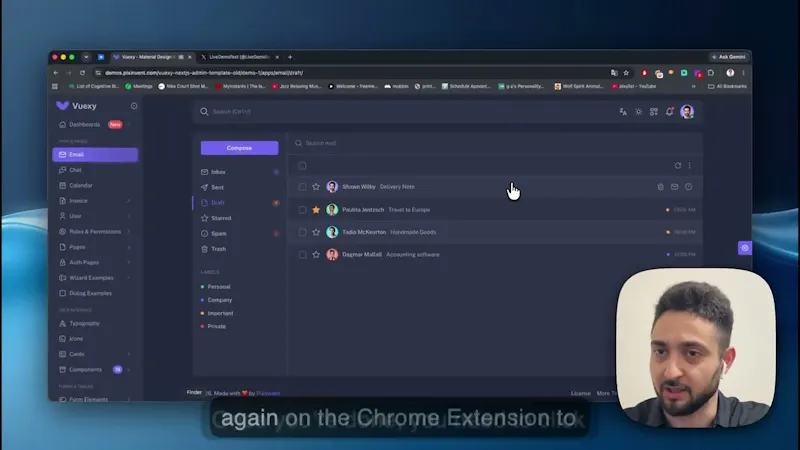Expand the Components sidebar menu
800x450 pixels.
pos(95,369)
